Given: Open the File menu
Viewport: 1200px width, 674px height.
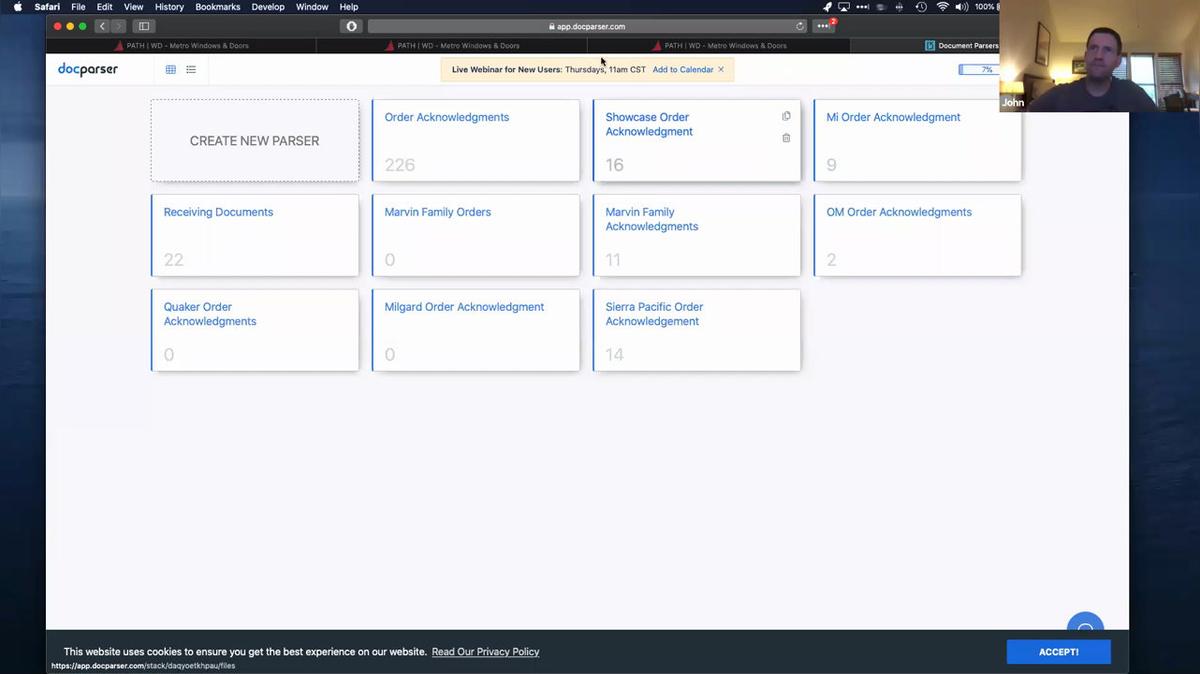Looking at the screenshot, I should point(78,7).
